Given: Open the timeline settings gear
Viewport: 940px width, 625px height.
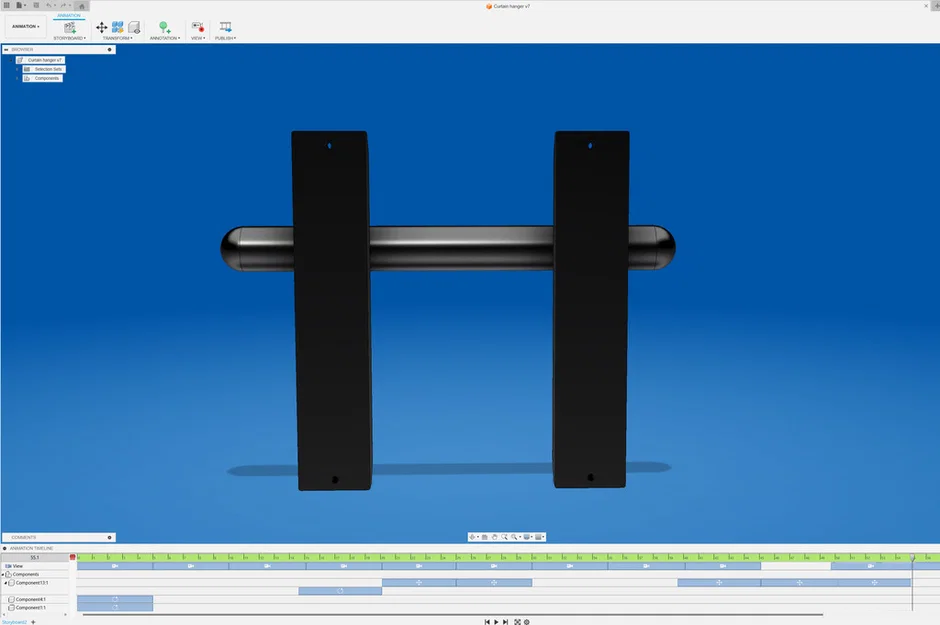Looking at the screenshot, I should (527, 622).
